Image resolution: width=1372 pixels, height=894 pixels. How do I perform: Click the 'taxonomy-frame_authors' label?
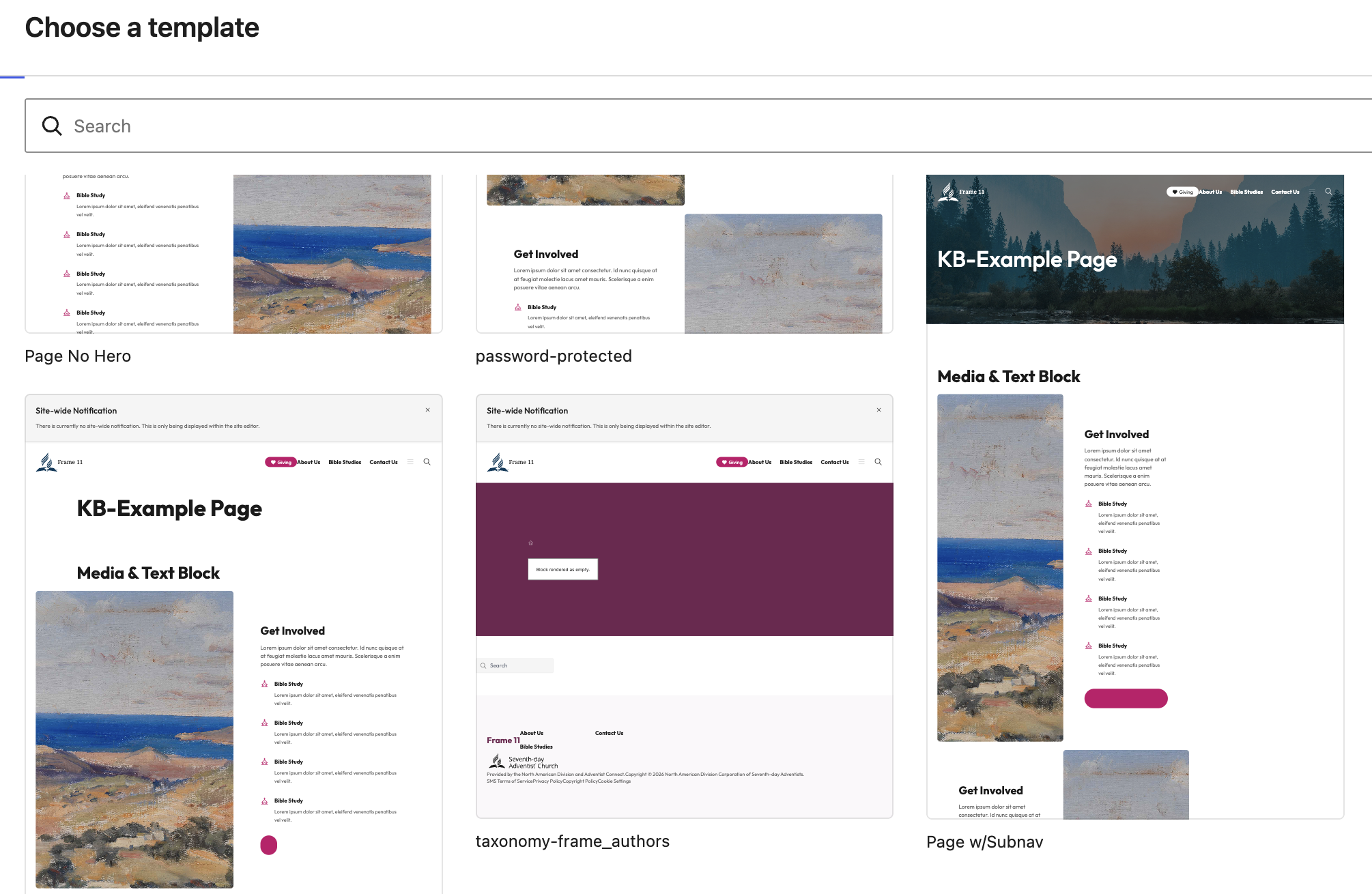[x=573, y=841]
